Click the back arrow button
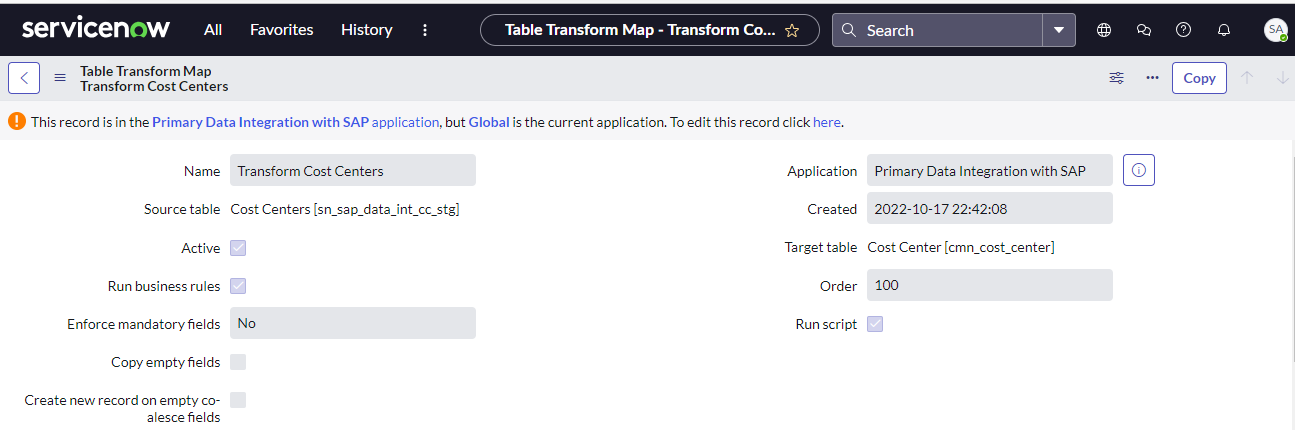 pyautogui.click(x=24, y=78)
